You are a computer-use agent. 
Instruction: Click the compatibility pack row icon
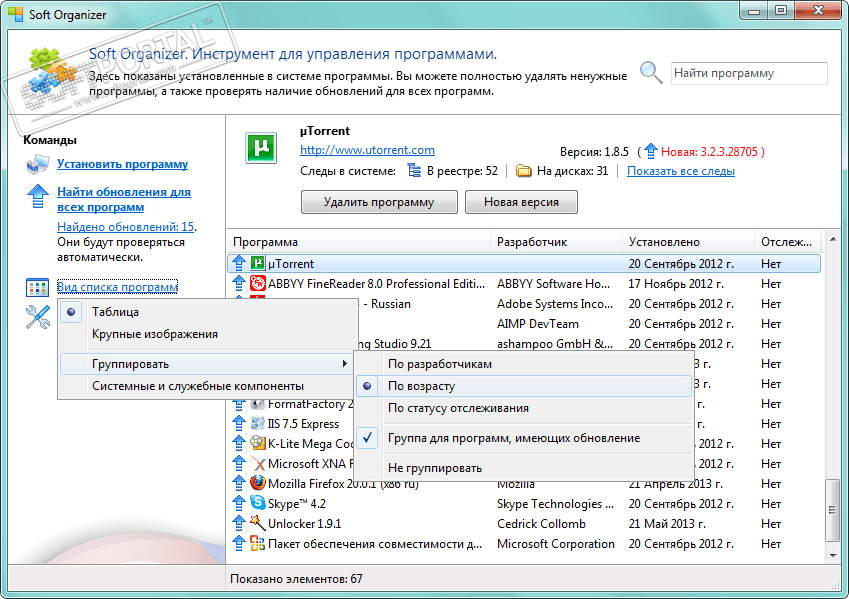[x=258, y=543]
